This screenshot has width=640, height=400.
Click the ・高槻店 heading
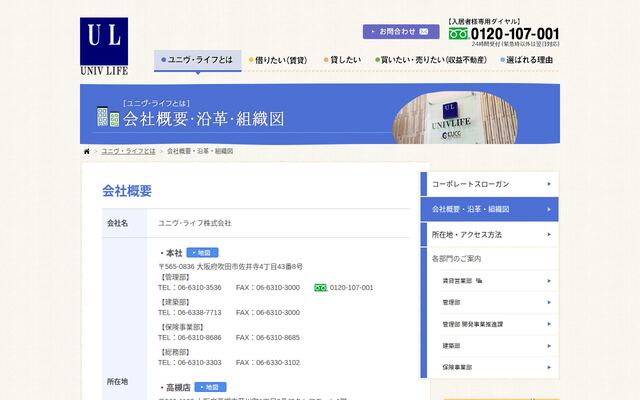(x=175, y=387)
